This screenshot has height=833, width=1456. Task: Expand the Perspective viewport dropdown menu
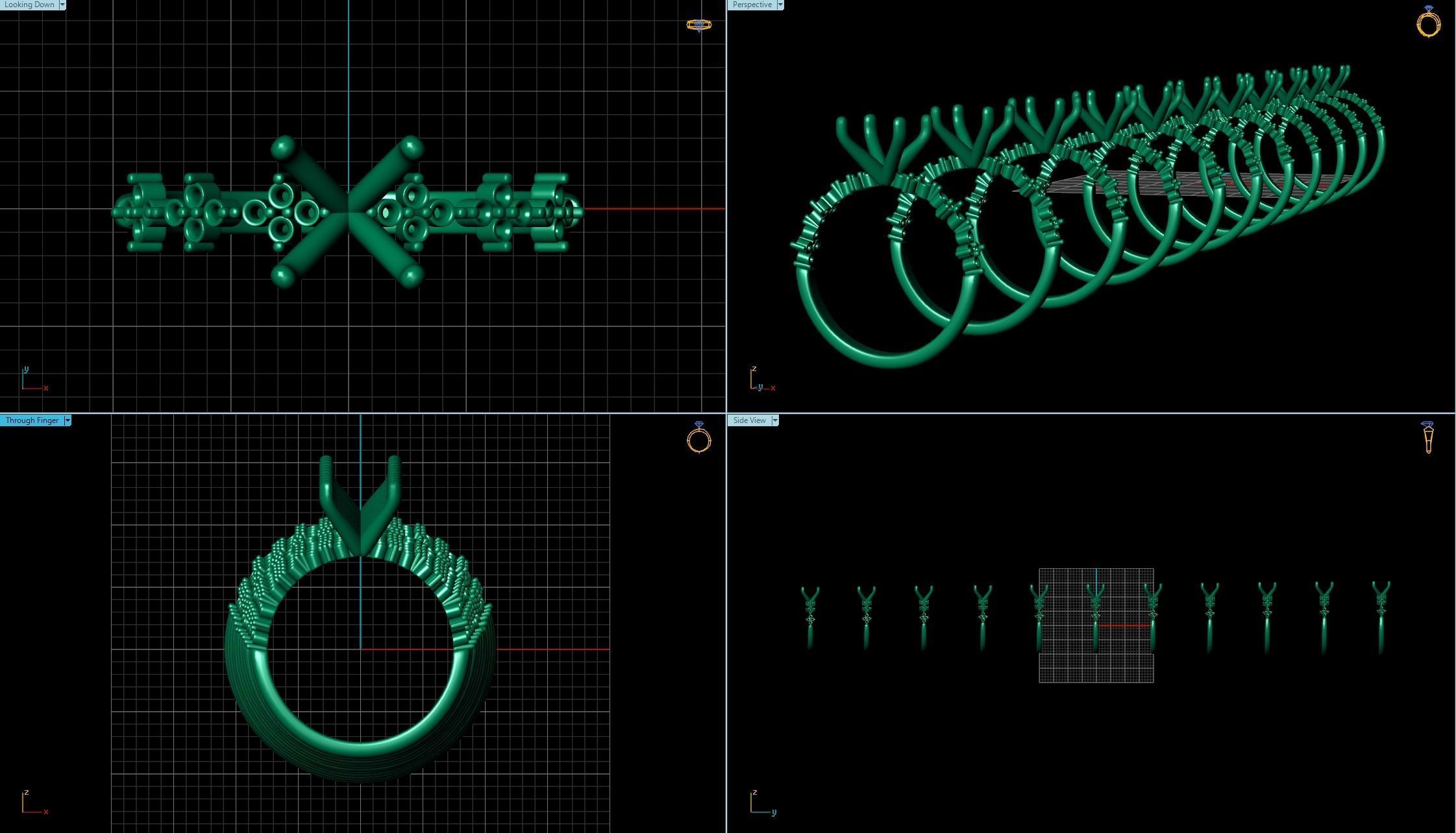pos(780,5)
